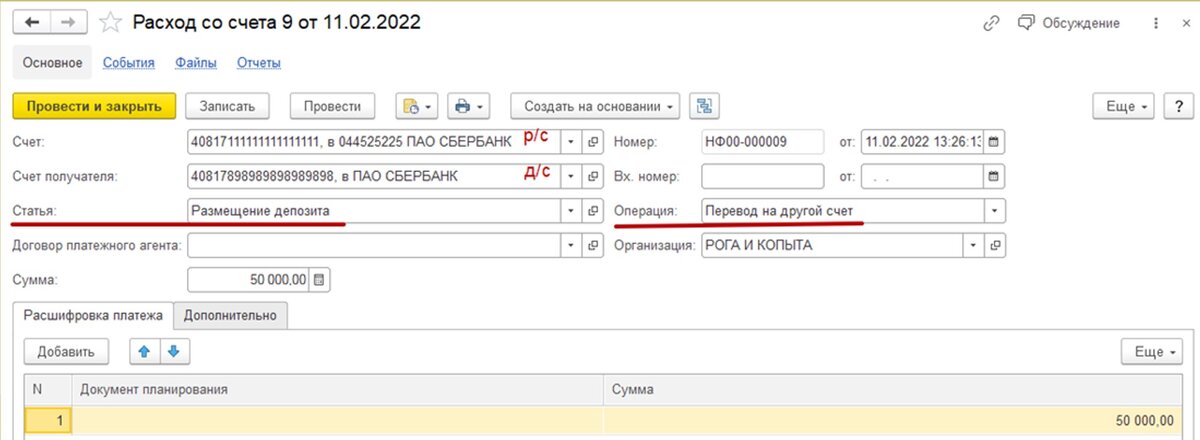Open calculator for the Сумма field

point(320,281)
